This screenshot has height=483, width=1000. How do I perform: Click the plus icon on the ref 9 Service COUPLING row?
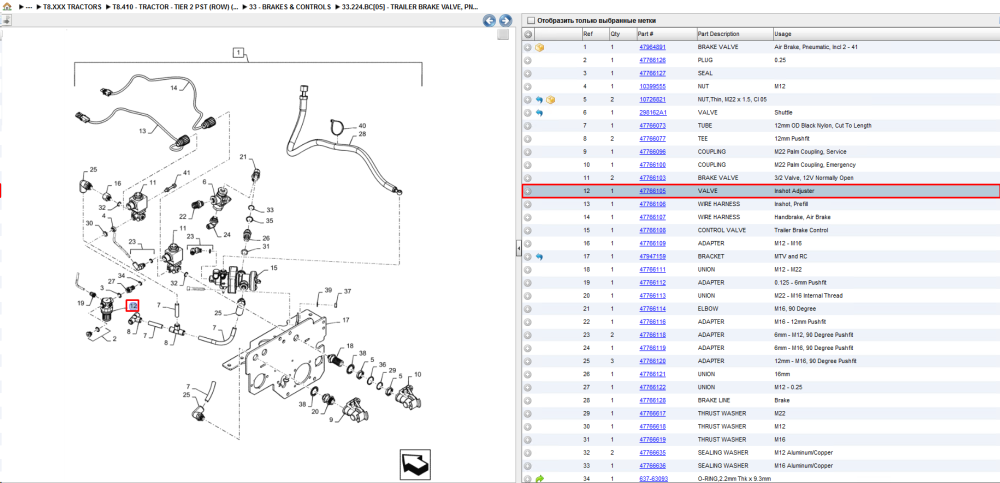point(528,152)
